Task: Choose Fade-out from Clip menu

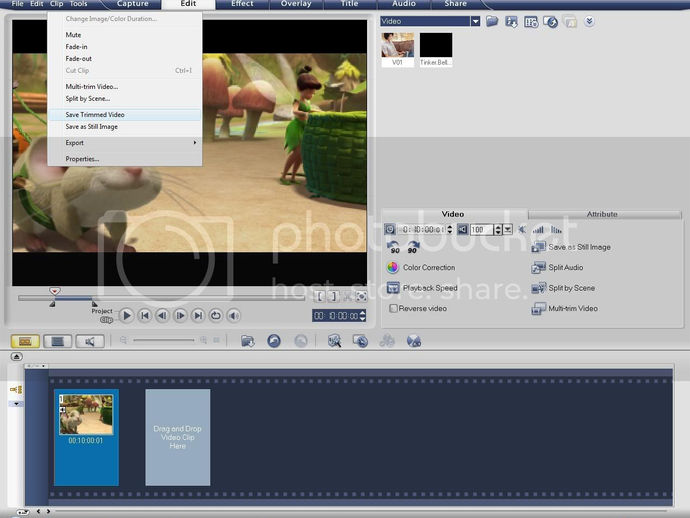Action: click(x=125, y=59)
